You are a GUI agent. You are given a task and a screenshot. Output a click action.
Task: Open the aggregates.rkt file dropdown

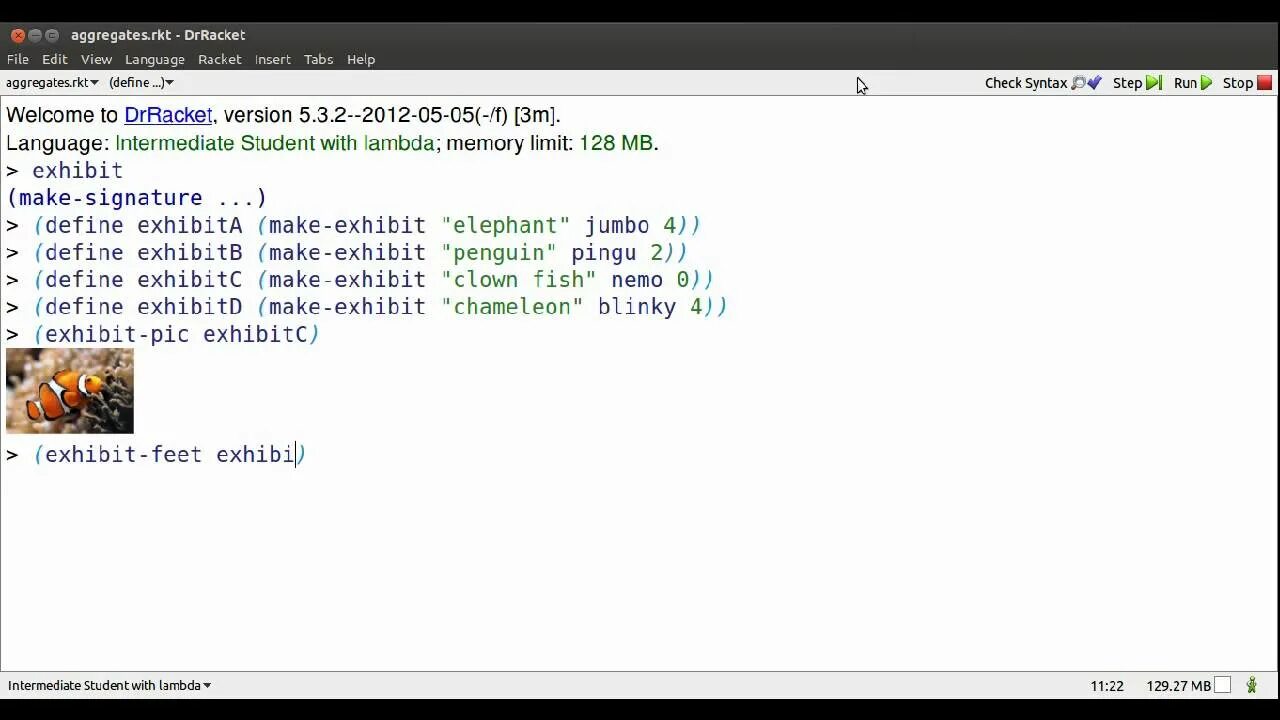[52, 83]
